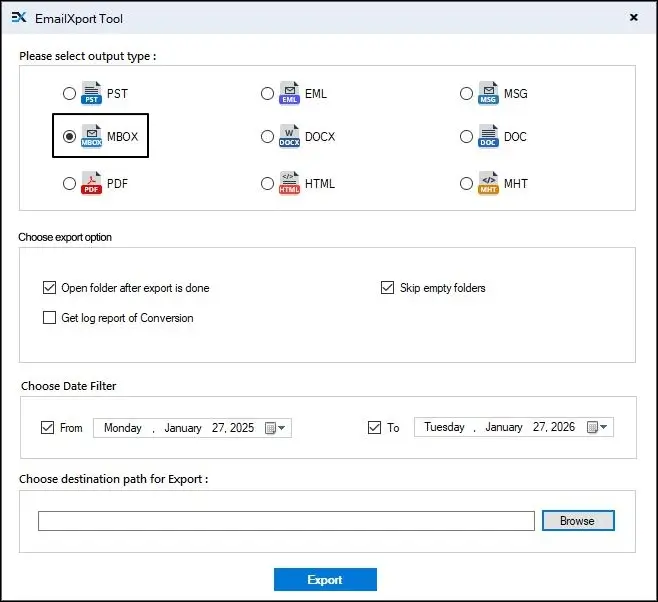The image size is (658, 602).
Task: Open calendar icon in To date field
Action: [x=592, y=427]
